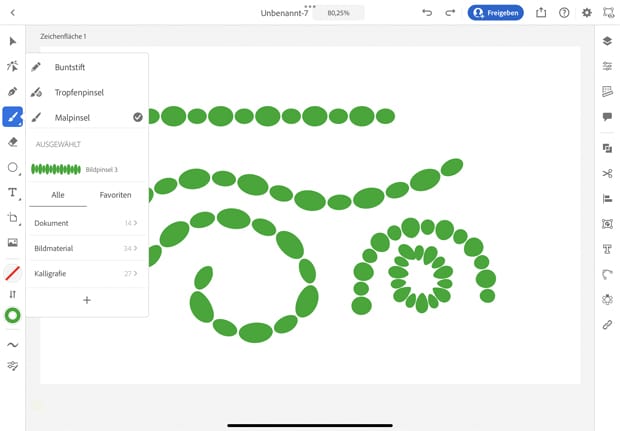Open the Settings gear
Image resolution: width=620 pixels, height=431 pixels.
[587, 13]
